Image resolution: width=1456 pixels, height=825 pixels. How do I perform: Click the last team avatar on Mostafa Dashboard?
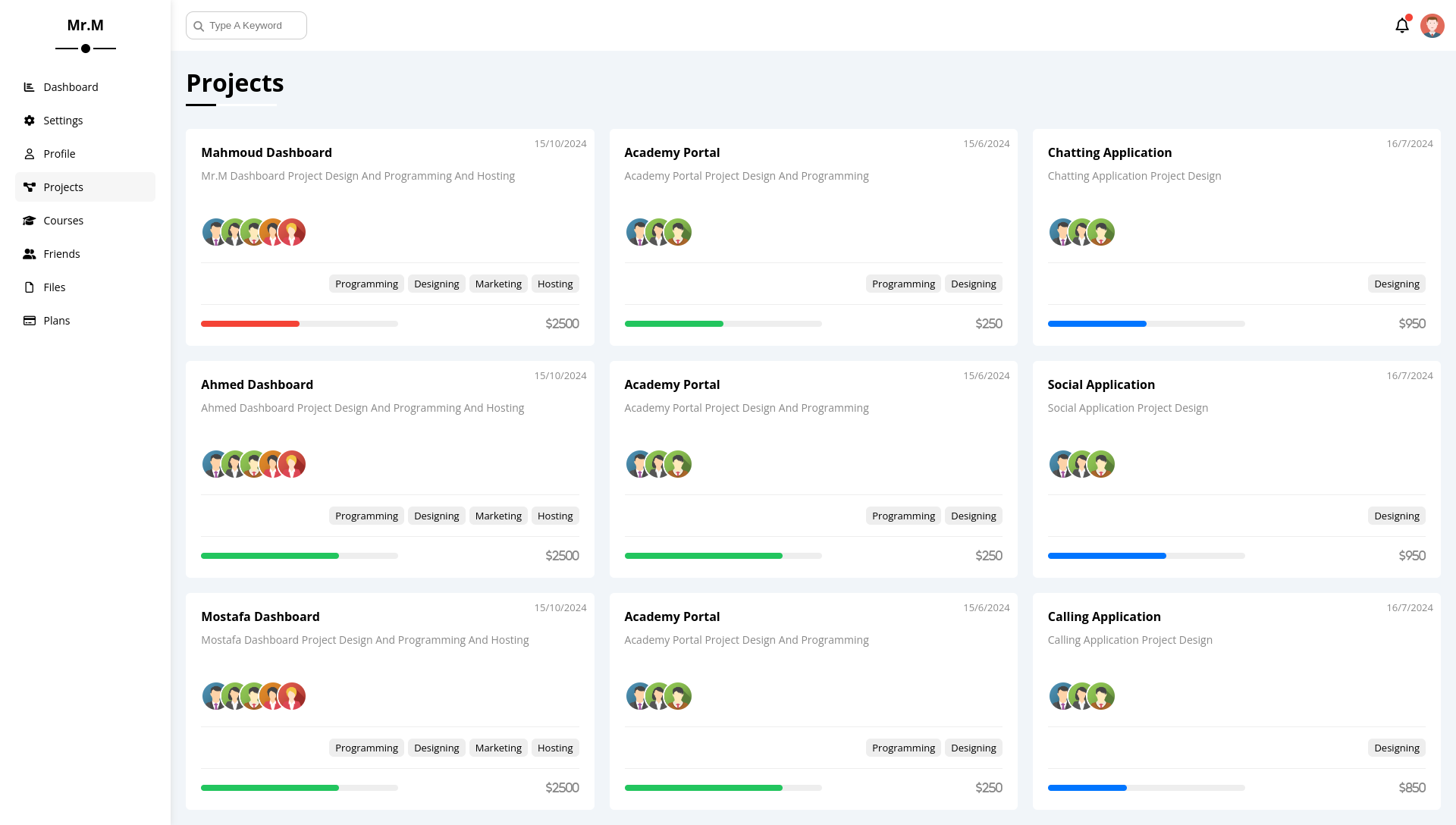293,696
